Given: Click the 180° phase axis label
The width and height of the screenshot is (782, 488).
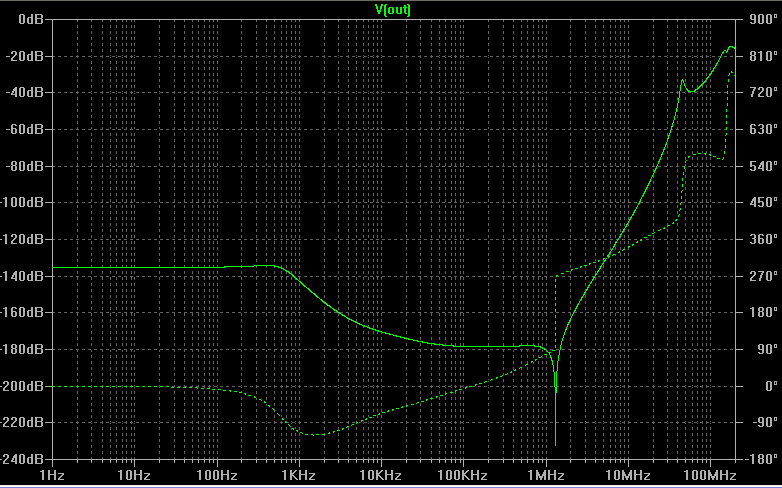Looking at the screenshot, I should [763, 312].
